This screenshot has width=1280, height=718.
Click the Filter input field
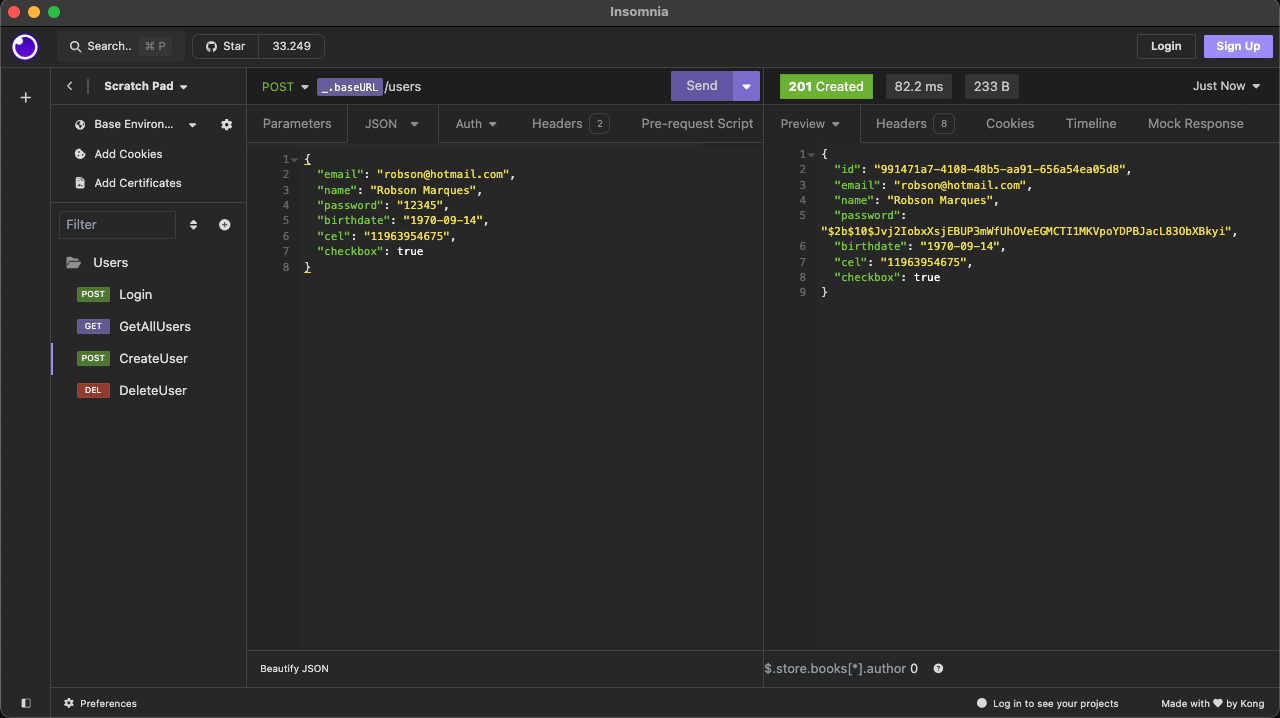coord(117,225)
